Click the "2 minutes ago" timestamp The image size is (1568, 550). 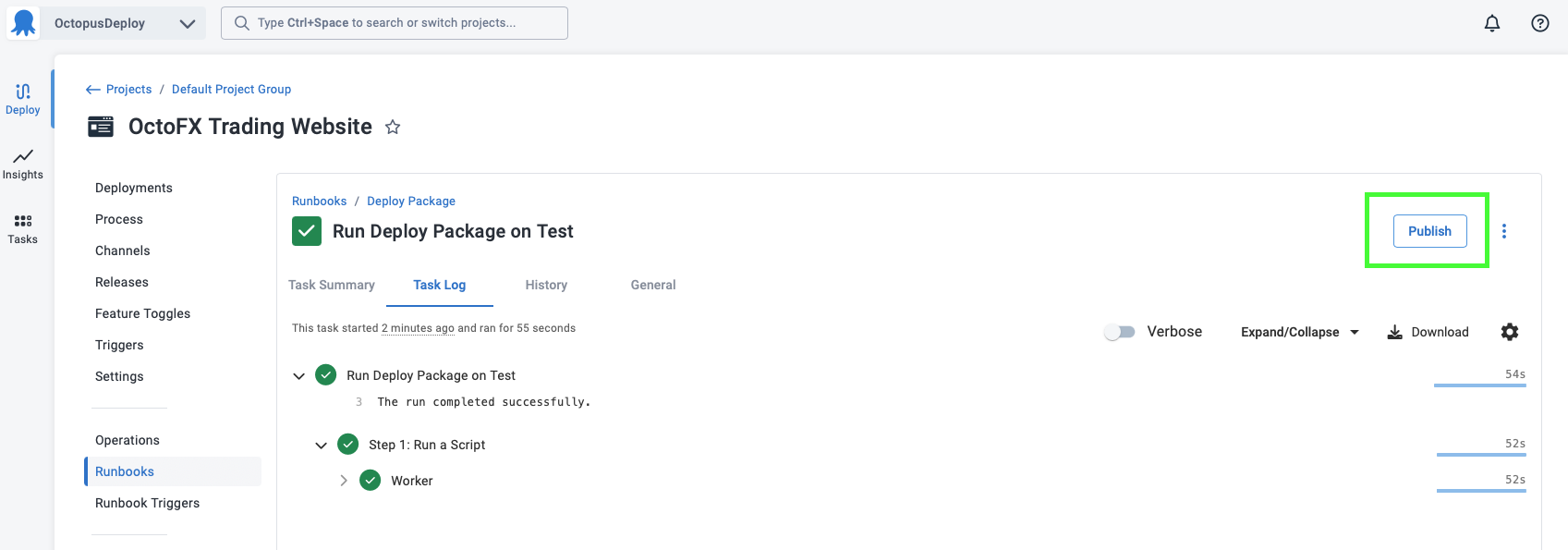(x=418, y=328)
